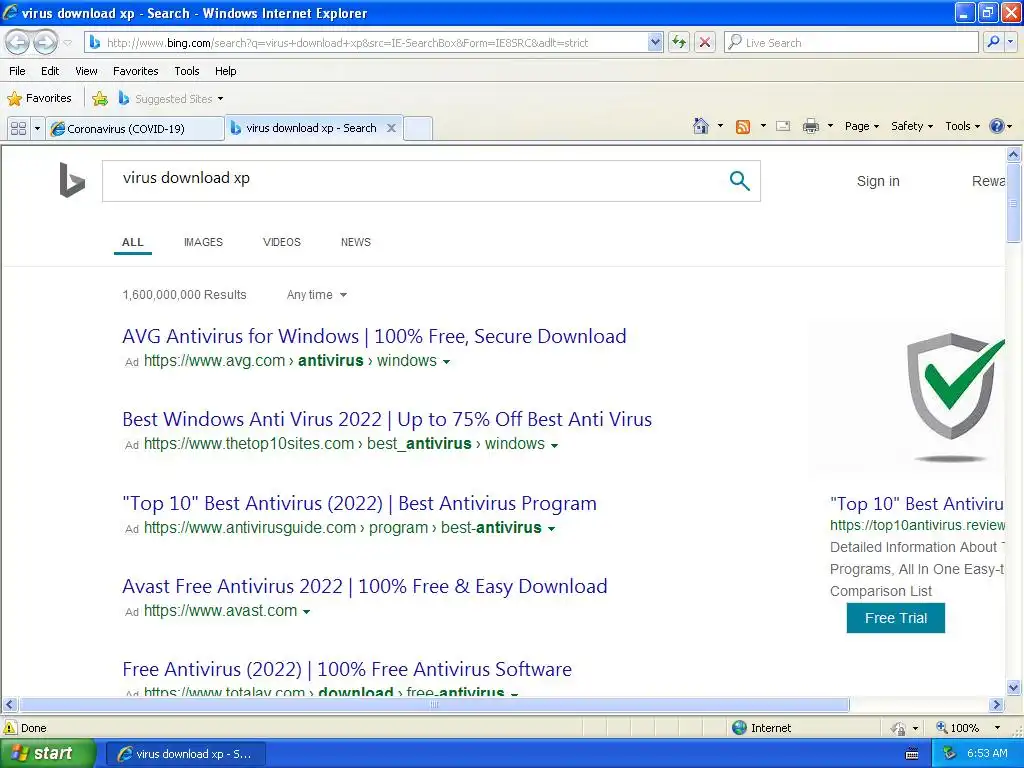The width and height of the screenshot is (1024, 768).
Task: Click the blue Help question mark icon
Action: pyautogui.click(x=997, y=126)
